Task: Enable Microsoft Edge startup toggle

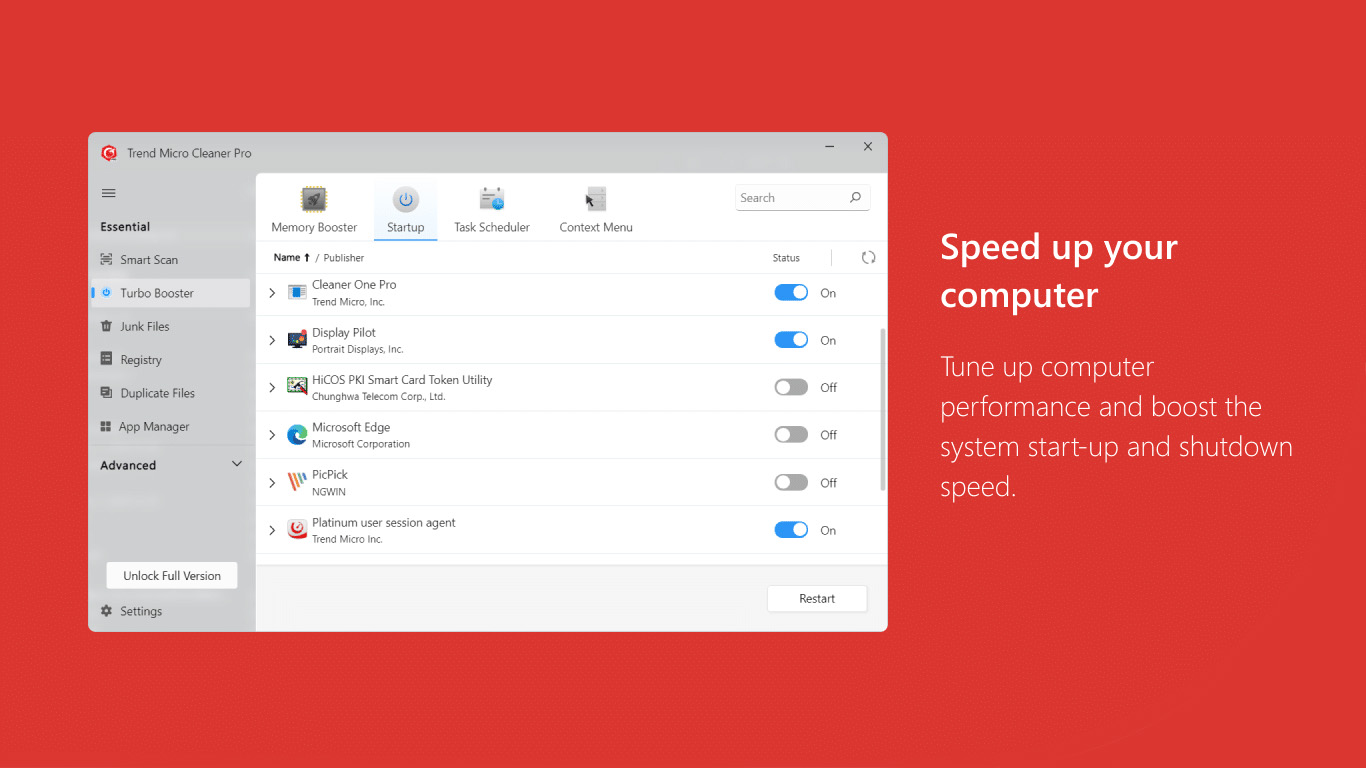Action: (791, 435)
